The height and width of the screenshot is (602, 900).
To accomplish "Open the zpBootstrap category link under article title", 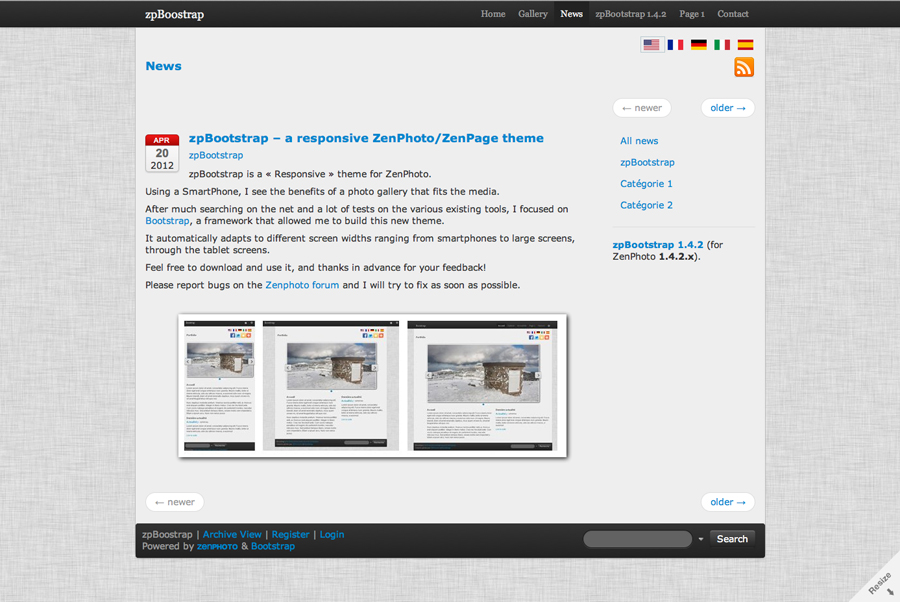I will 216,156.
